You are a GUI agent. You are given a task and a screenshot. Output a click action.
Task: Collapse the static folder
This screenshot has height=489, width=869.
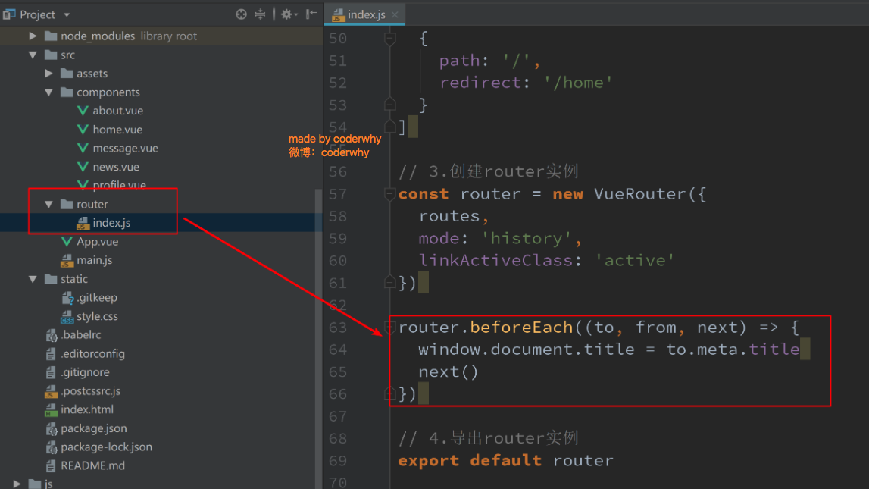33,279
